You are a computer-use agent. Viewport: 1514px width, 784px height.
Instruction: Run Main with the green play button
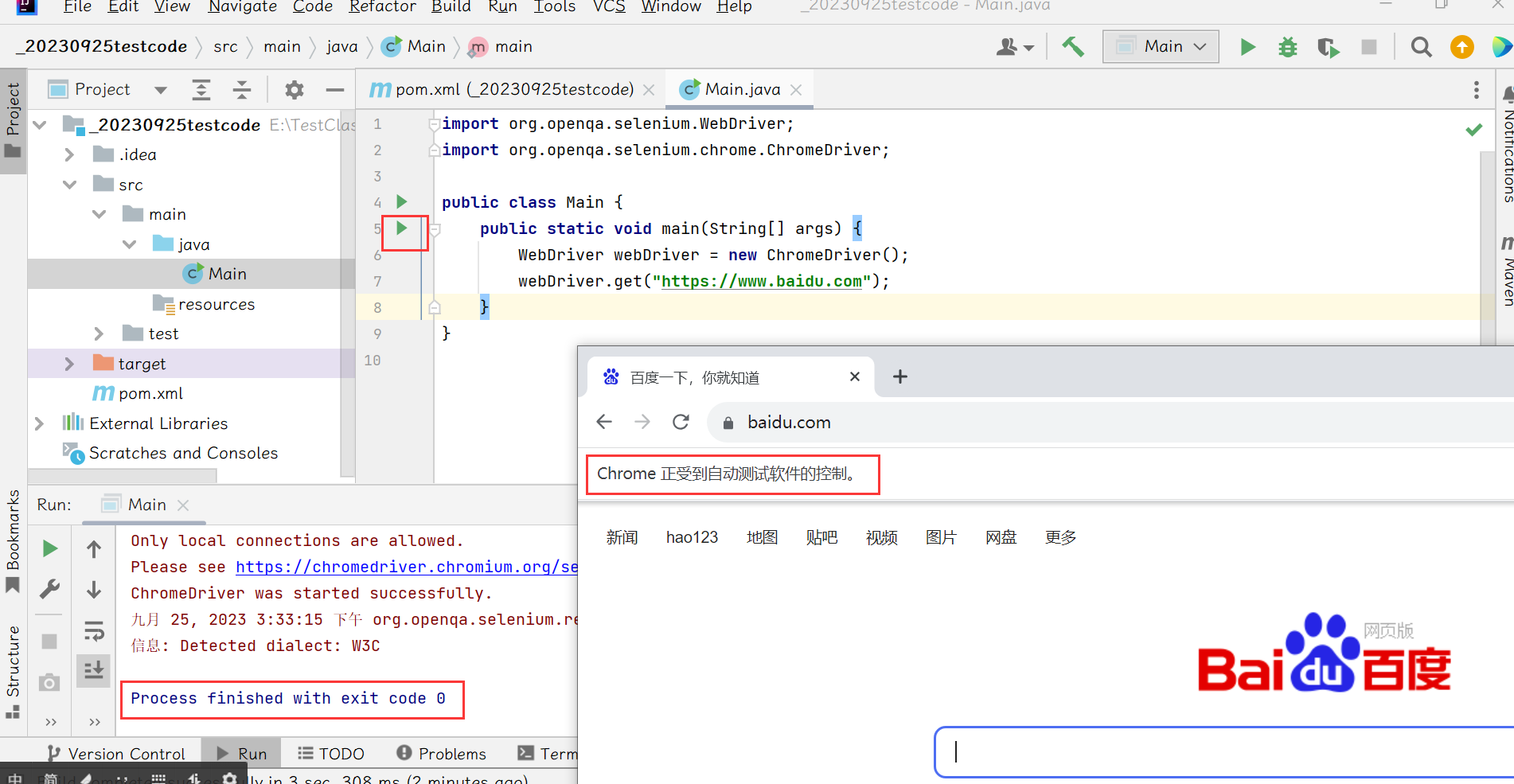[1247, 47]
